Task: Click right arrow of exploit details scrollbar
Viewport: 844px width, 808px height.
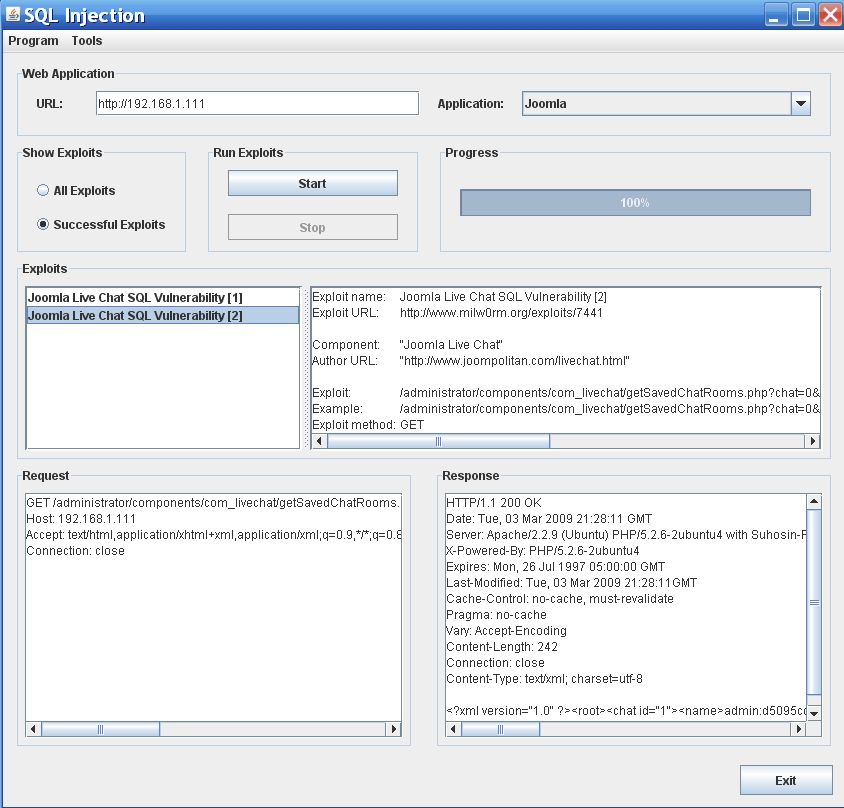Action: (x=812, y=441)
